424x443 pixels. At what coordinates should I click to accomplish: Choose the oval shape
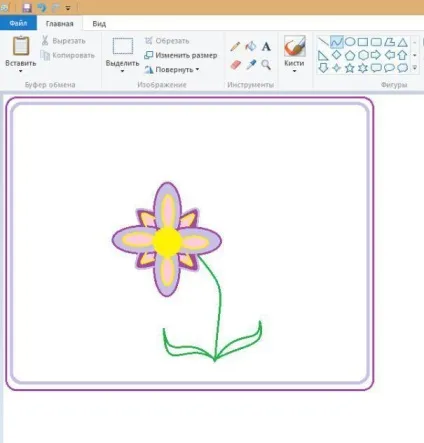[x=350, y=42]
